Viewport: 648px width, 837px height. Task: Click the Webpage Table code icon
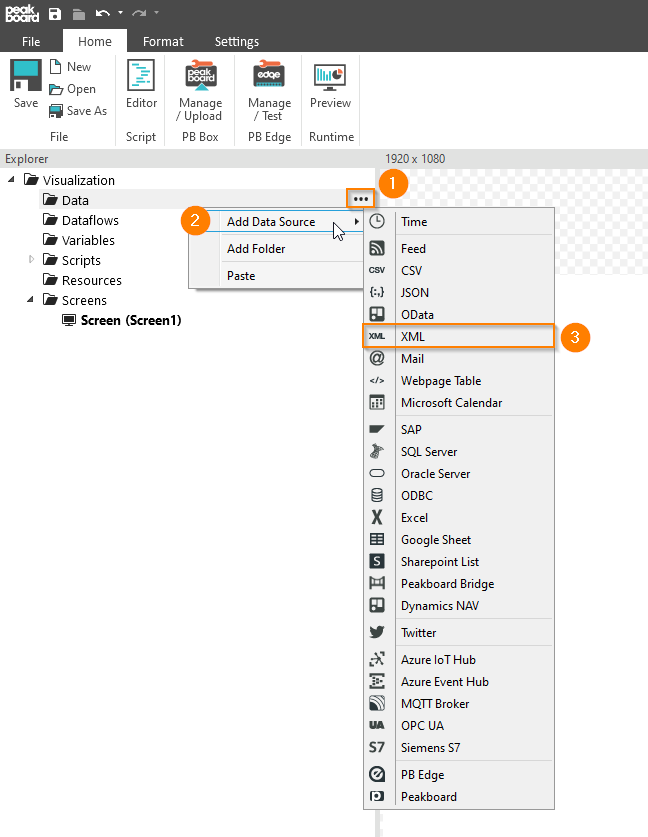tap(377, 381)
